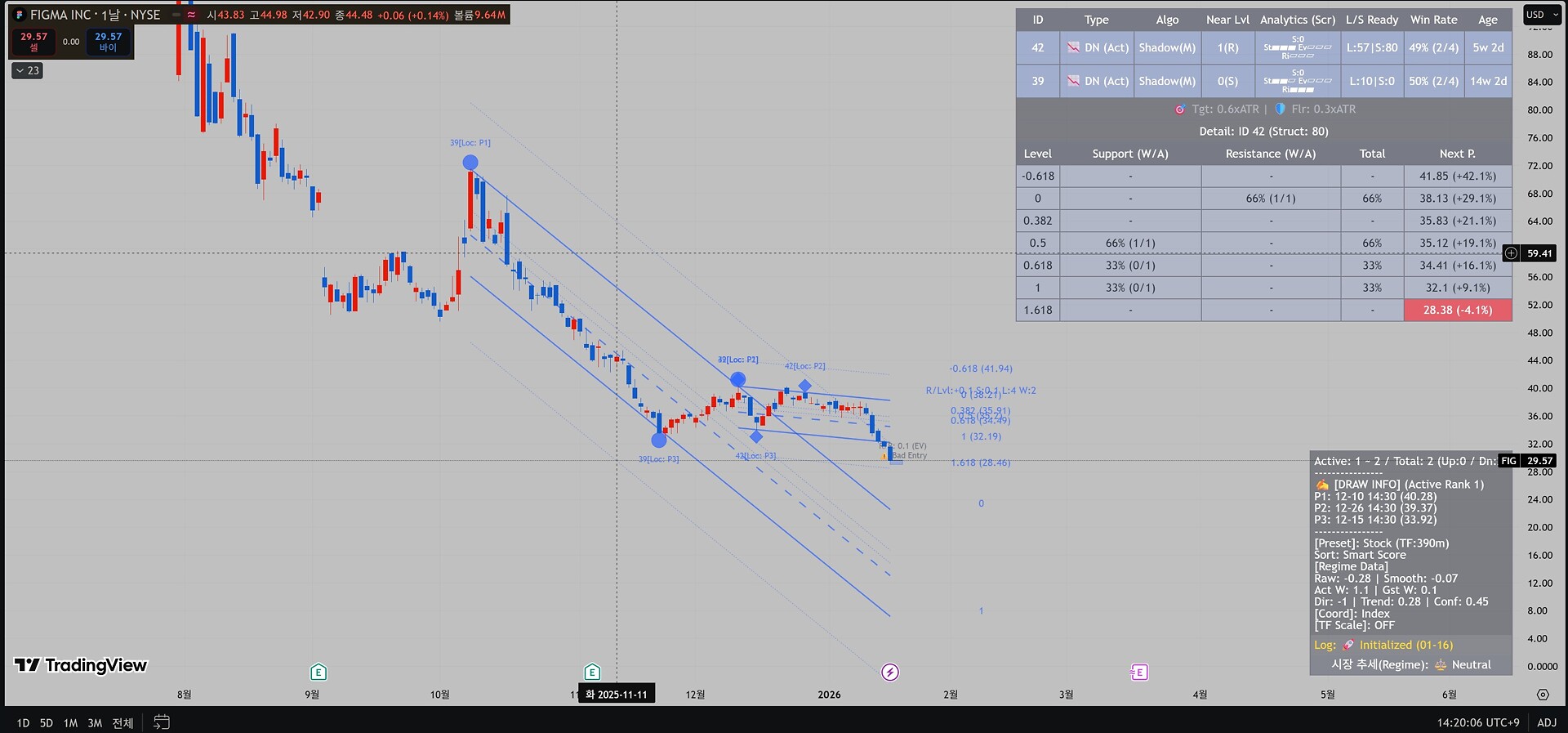Open the 14:20:06 UTC+9 timezone menu
Viewport: 1568px width, 733px height.
[1478, 722]
